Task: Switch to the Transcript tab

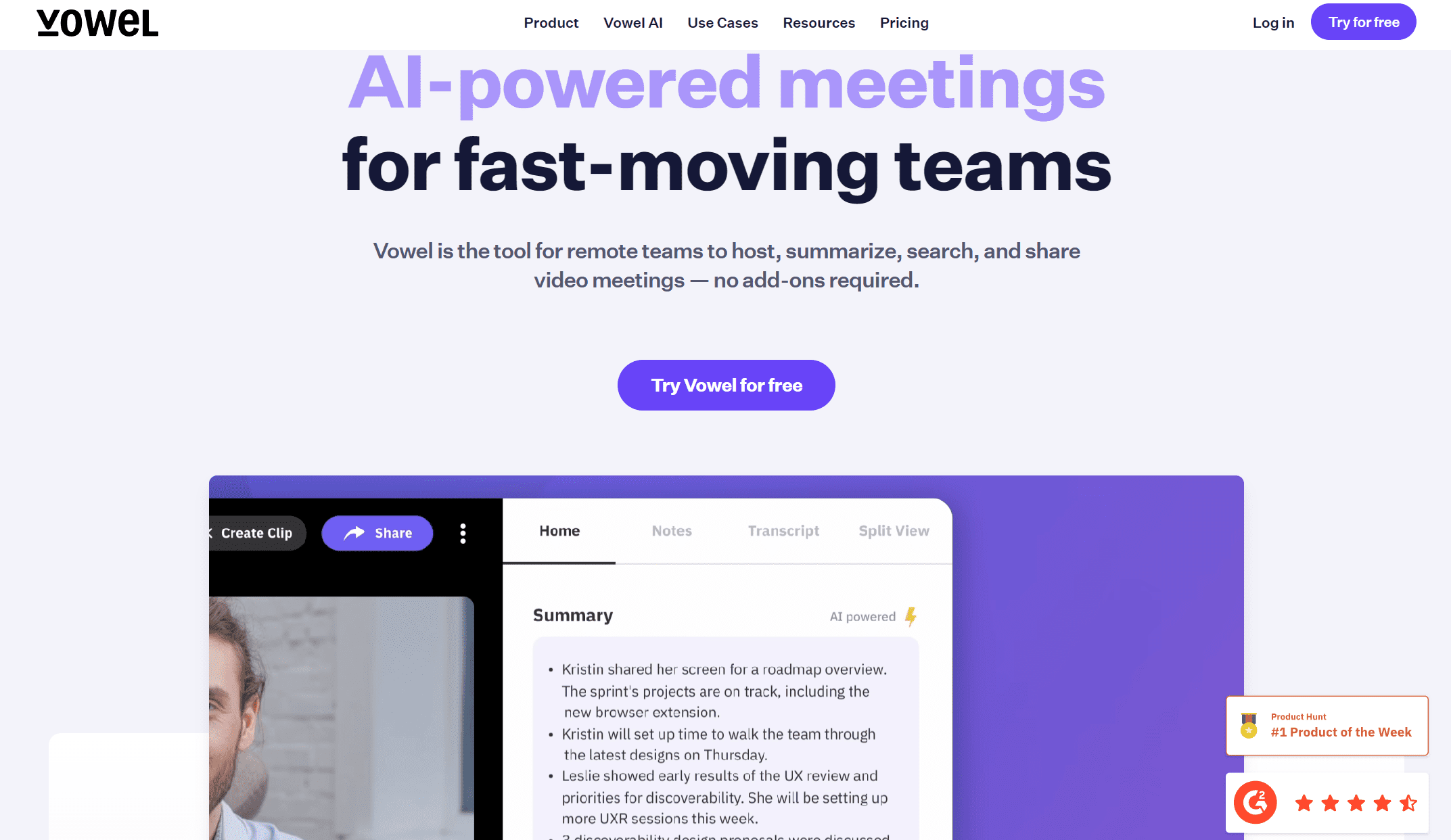Action: 783,530
